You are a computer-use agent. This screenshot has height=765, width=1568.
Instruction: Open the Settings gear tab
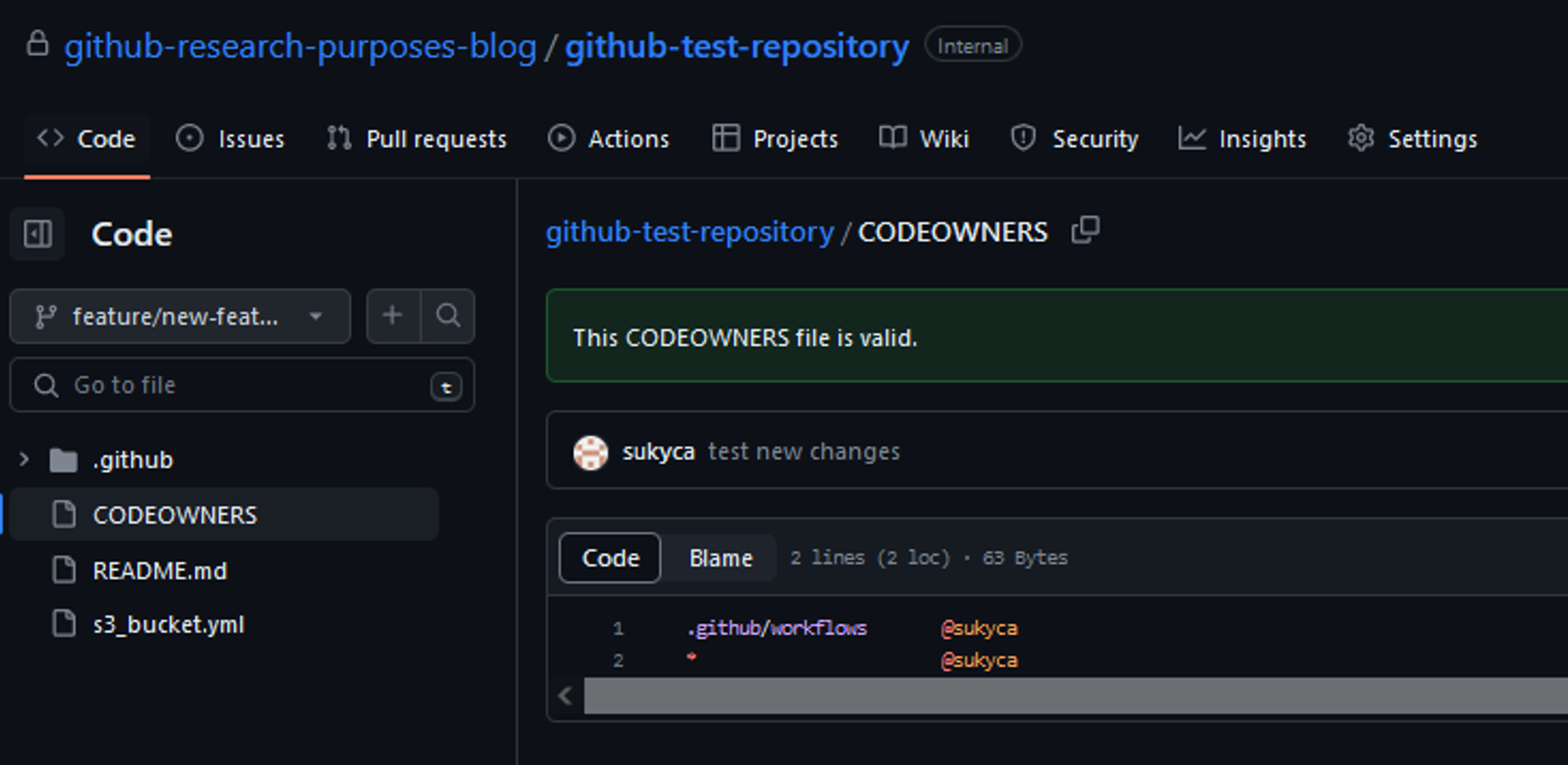1413,139
